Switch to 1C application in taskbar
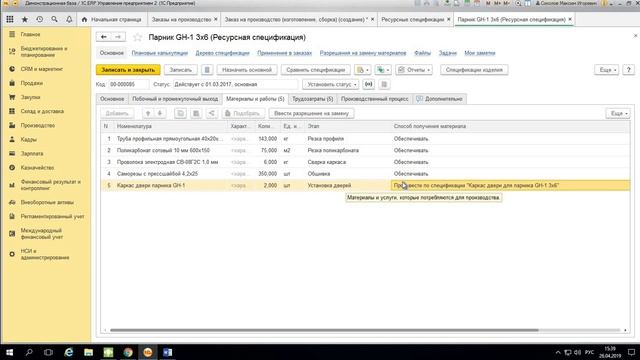The width and height of the screenshot is (640, 360). [x=148, y=352]
